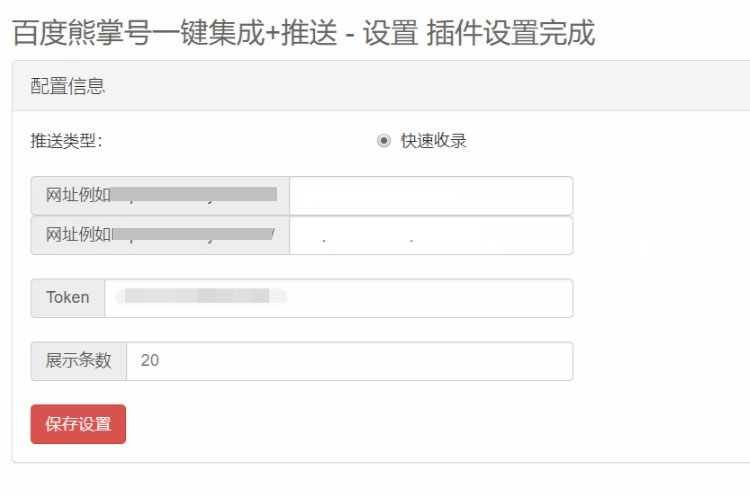Screen dimensions: 750x495
Task: Click the 设置 word in the heading
Action: click(391, 34)
